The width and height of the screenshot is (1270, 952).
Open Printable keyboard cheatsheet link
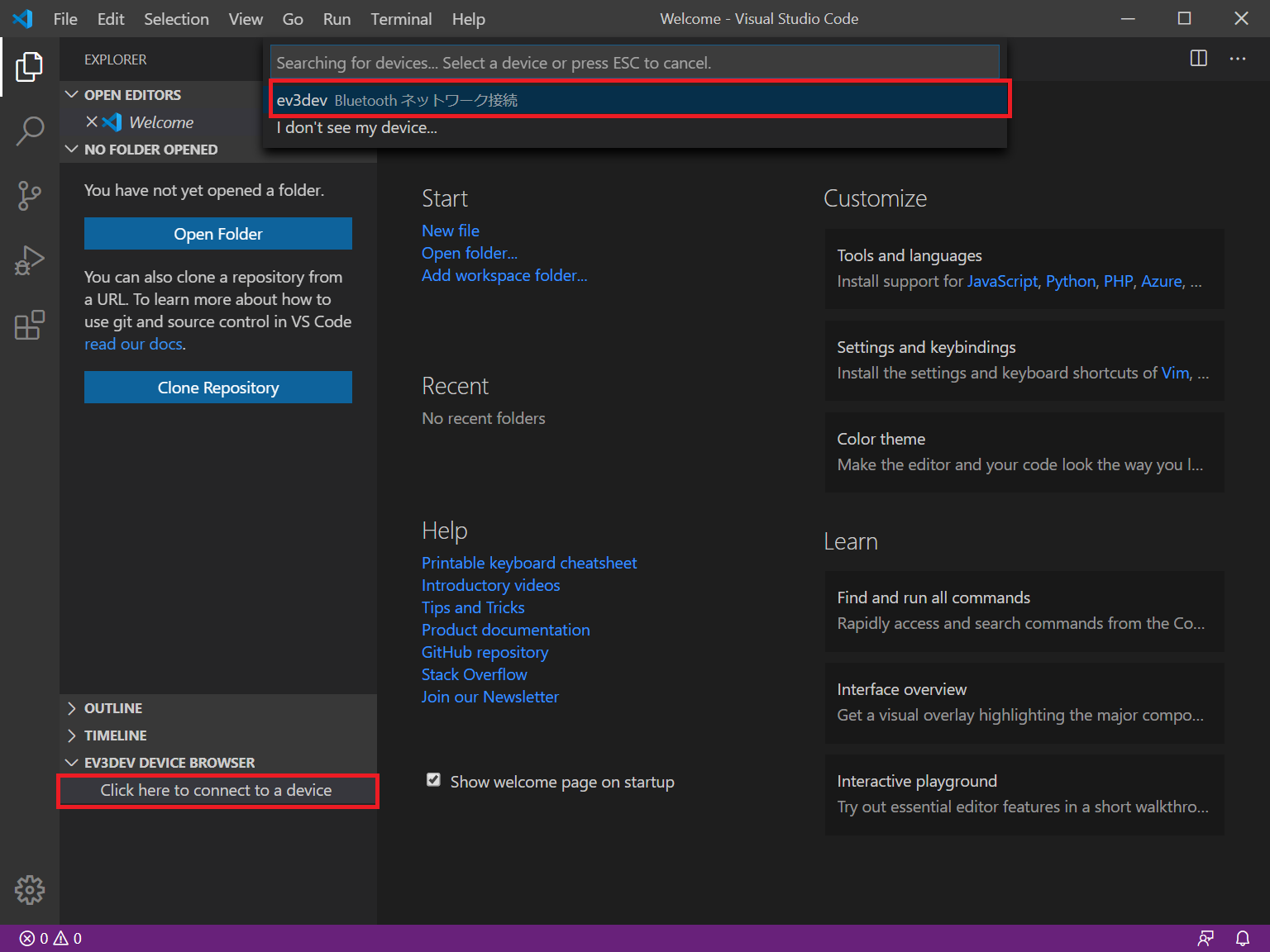click(529, 563)
